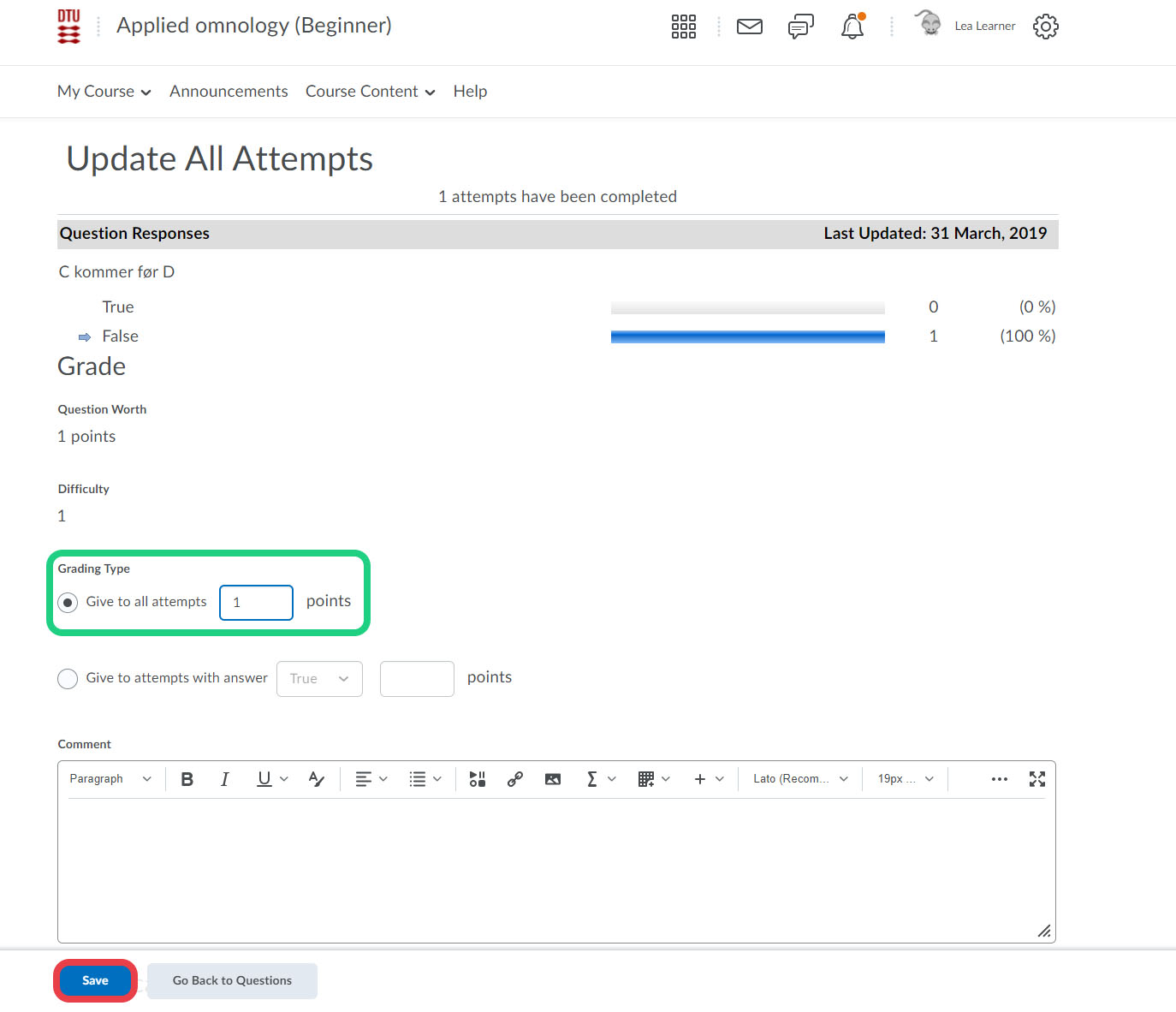
Task: Insert image in comment editor
Action: click(553, 779)
